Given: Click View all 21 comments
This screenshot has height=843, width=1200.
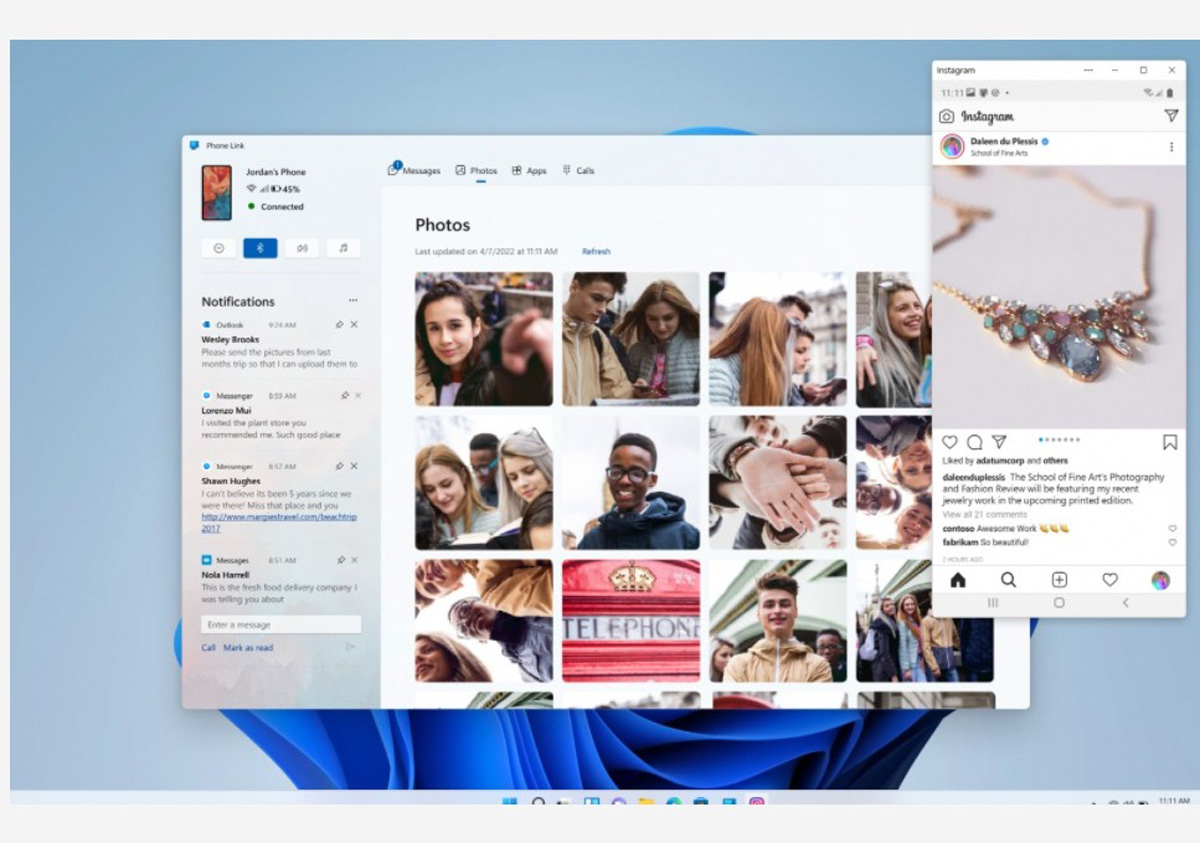Looking at the screenshot, I should [x=984, y=514].
